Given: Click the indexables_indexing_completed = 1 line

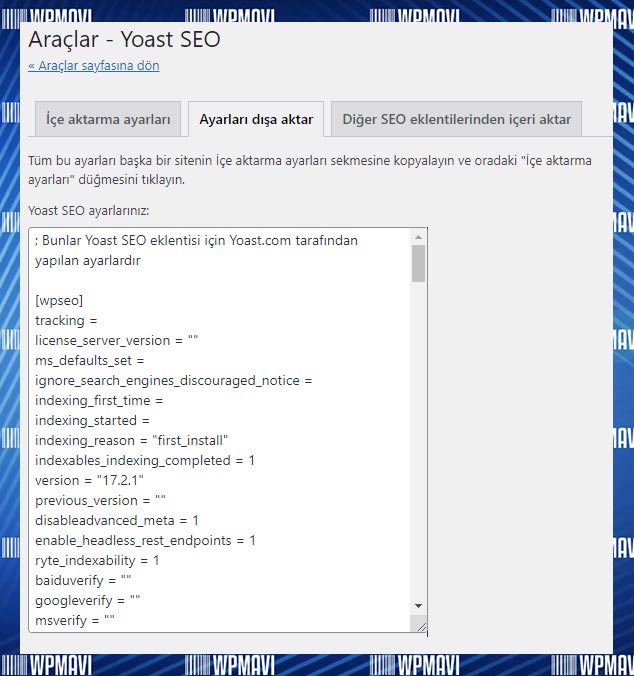Looking at the screenshot, I should tap(145, 460).
